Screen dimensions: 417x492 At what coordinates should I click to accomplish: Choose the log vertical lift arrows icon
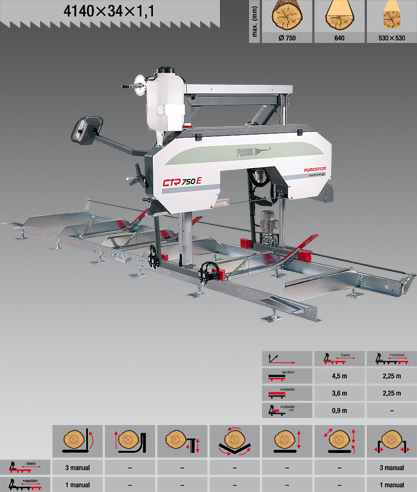(x=287, y=441)
